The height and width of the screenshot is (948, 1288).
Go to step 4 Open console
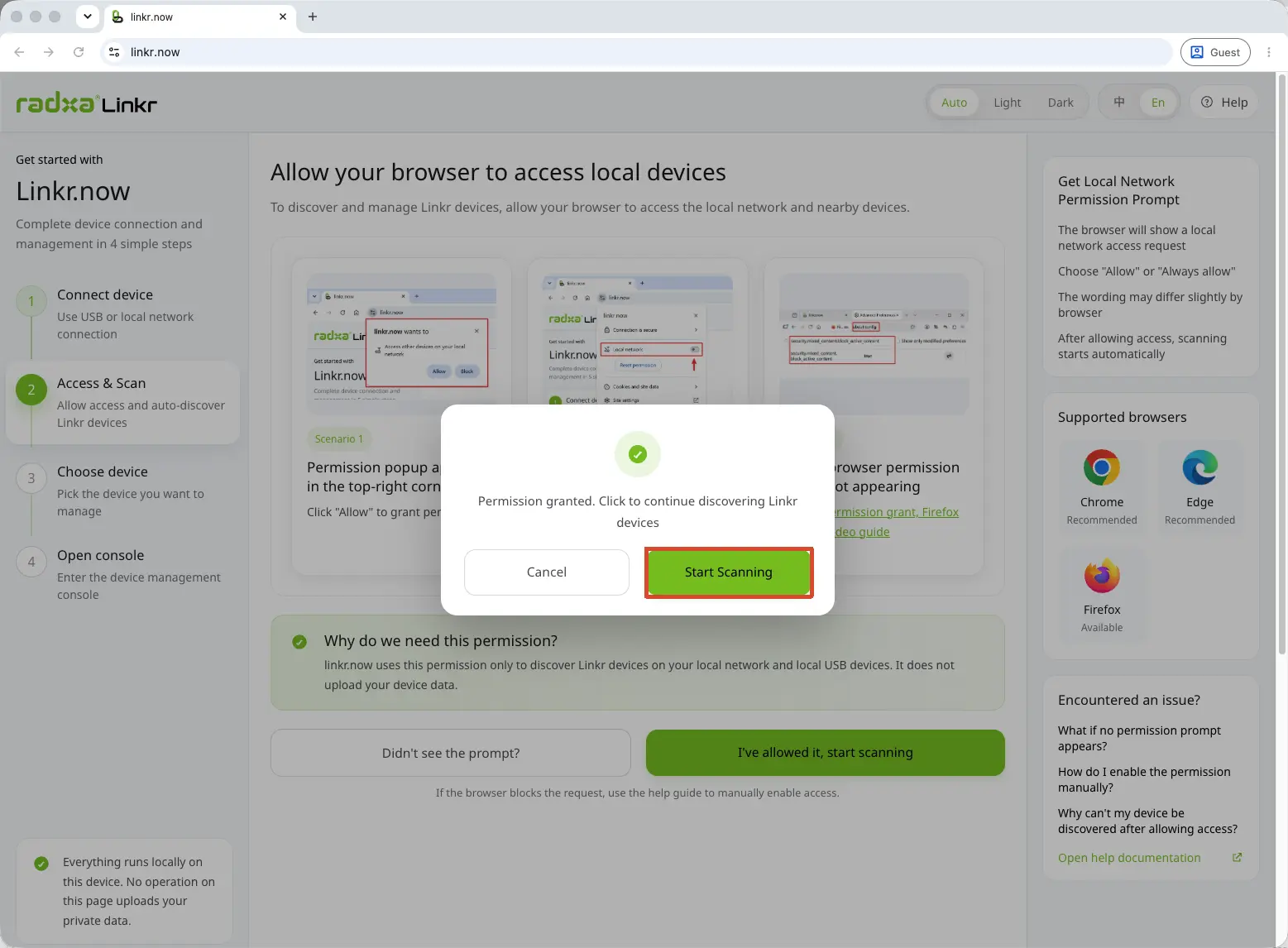click(x=122, y=574)
